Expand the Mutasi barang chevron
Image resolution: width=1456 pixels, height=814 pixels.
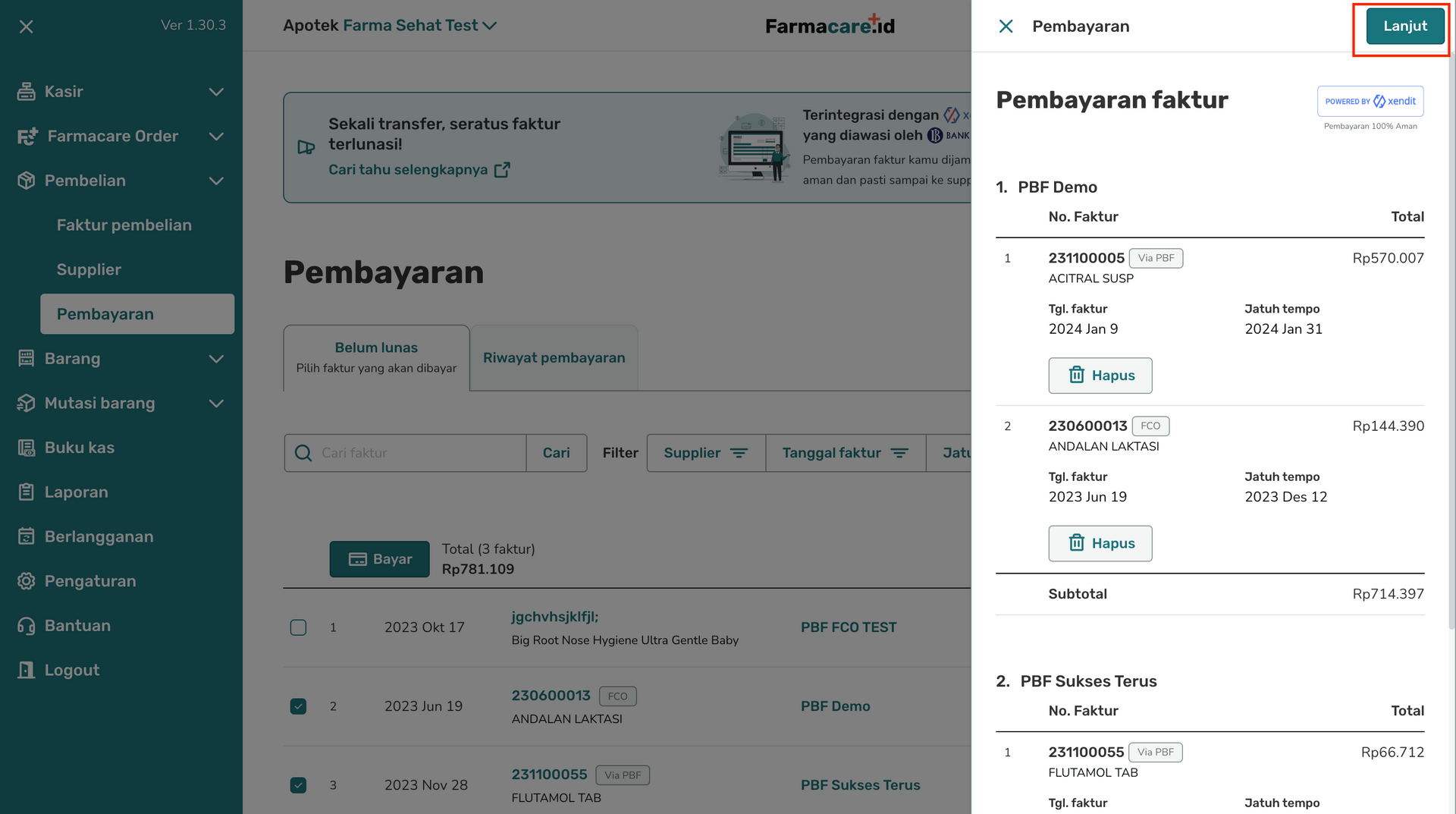pos(216,404)
